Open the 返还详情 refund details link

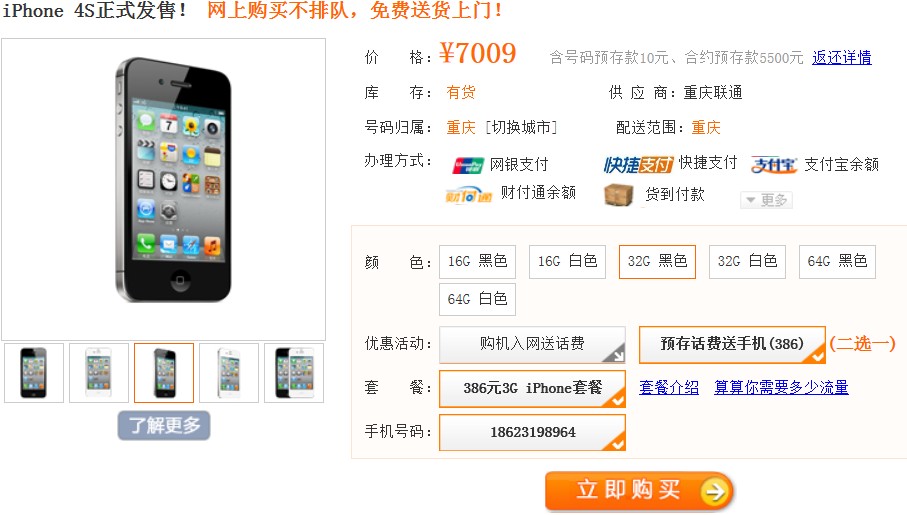pyautogui.click(x=842, y=57)
